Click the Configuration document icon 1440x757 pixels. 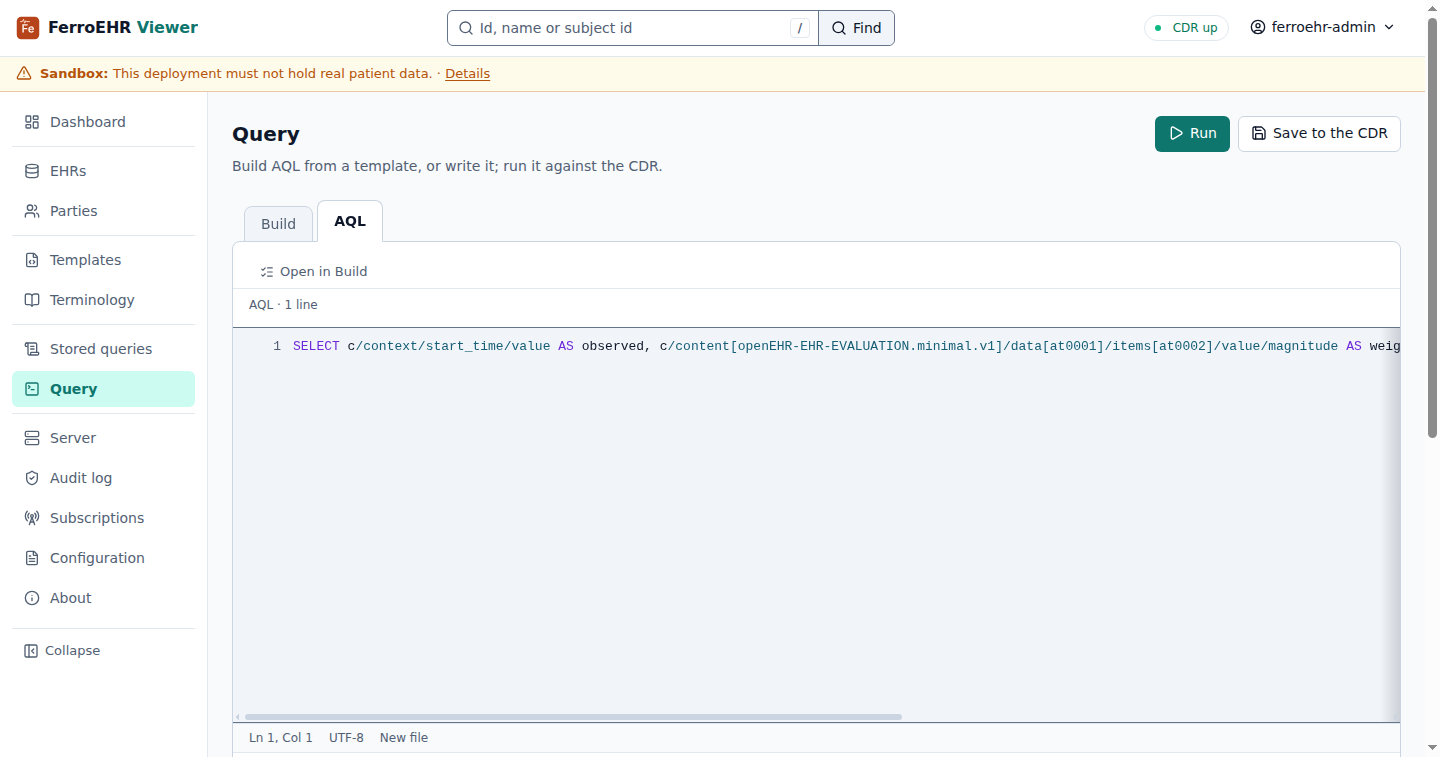[32, 558]
